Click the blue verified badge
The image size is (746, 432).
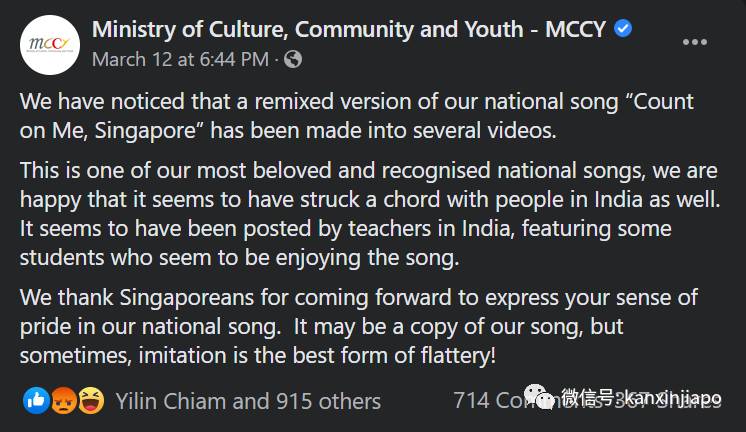click(622, 29)
